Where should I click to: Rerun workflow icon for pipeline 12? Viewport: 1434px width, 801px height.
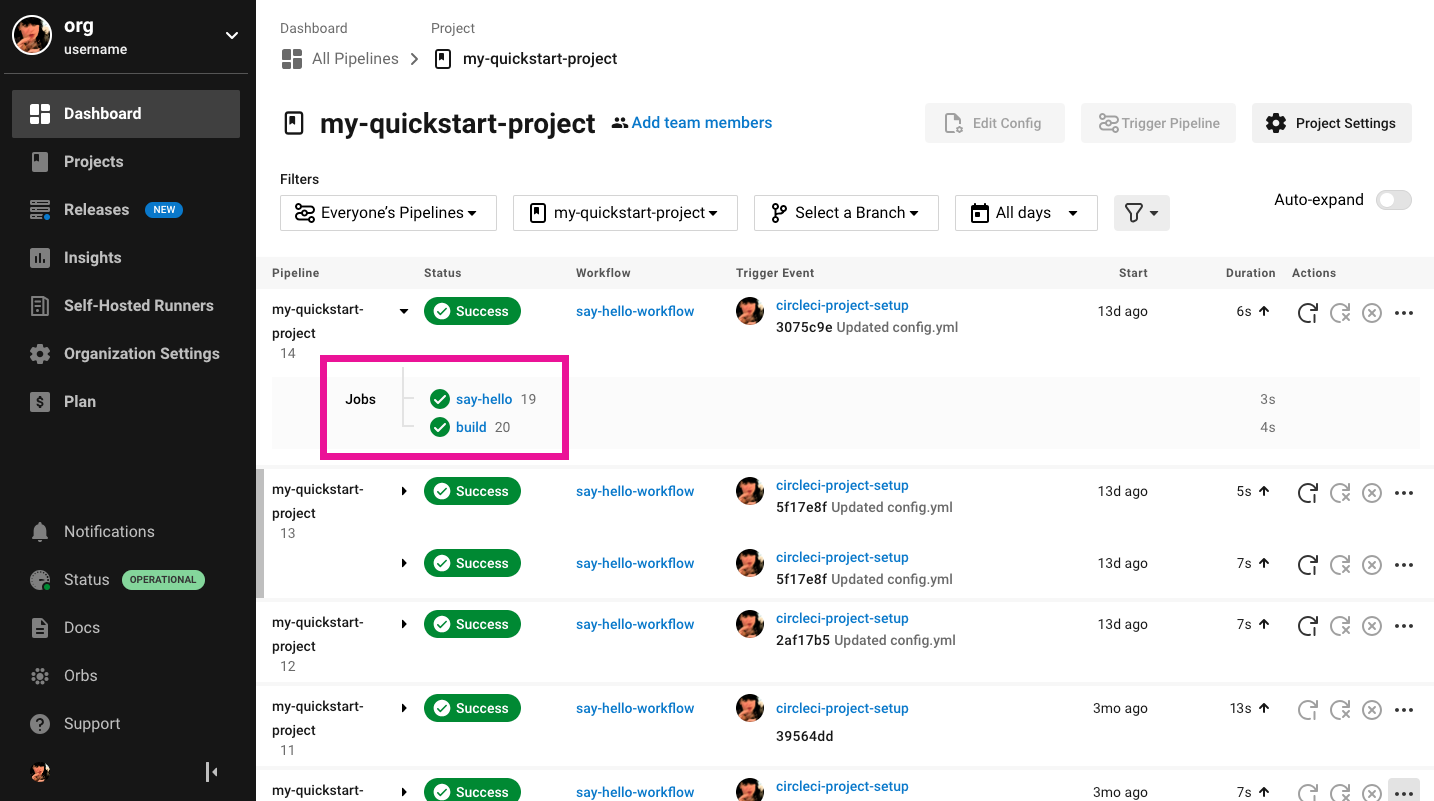click(x=1307, y=626)
